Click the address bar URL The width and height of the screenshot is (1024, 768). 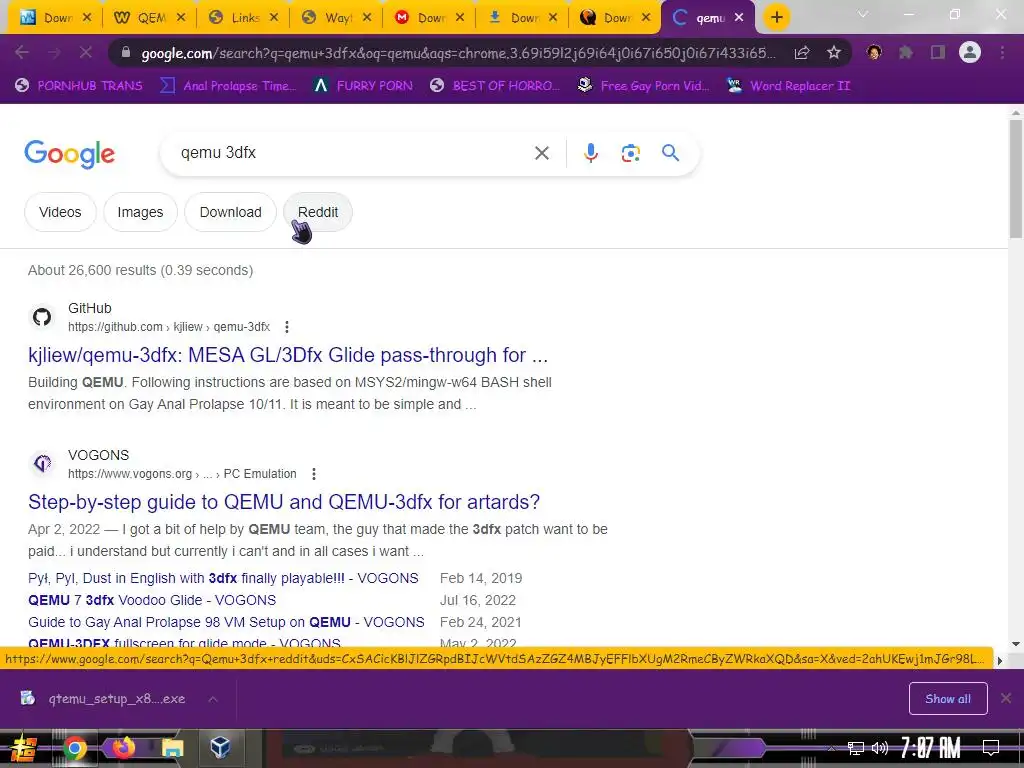click(x=457, y=53)
